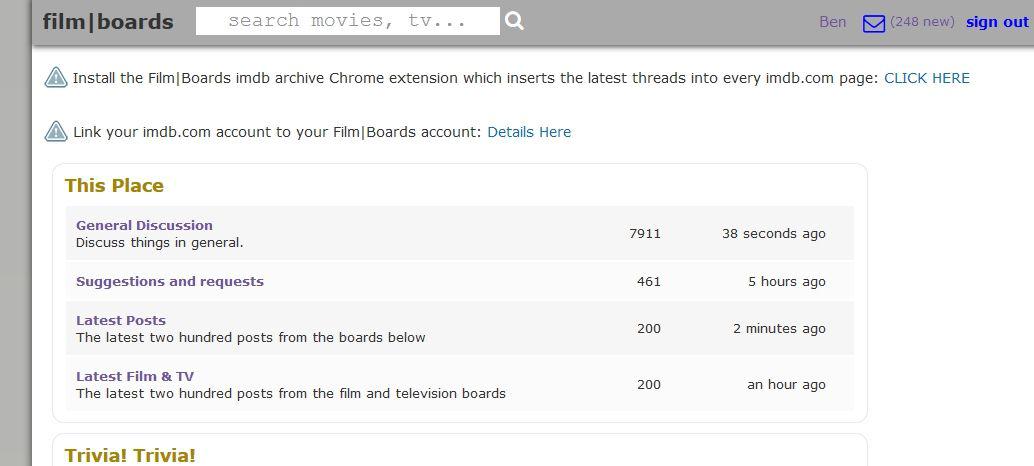1034x466 pixels.
Task: Click the film|boards site logo
Action: click(x=108, y=22)
